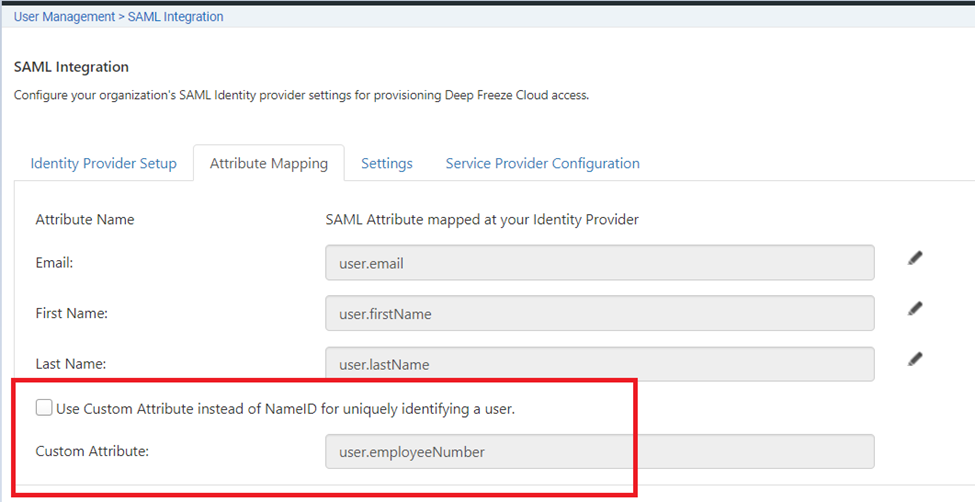Select the Attribute Mapping tab
Image resolution: width=975 pixels, height=502 pixels.
pos(269,163)
